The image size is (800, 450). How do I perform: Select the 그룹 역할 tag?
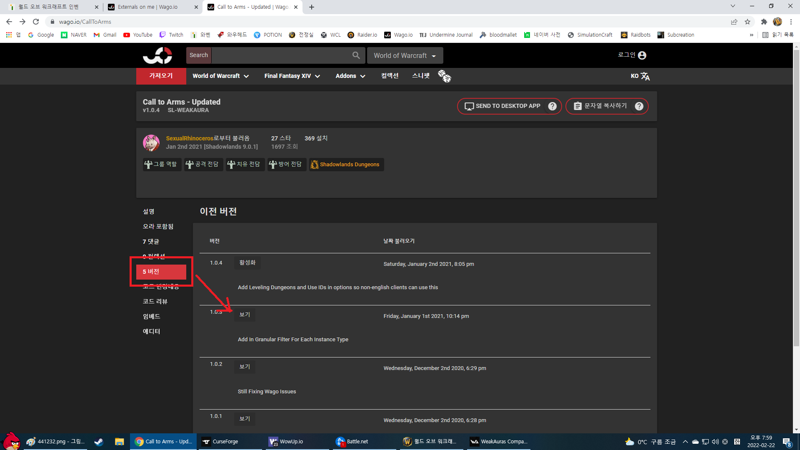[x=161, y=164]
